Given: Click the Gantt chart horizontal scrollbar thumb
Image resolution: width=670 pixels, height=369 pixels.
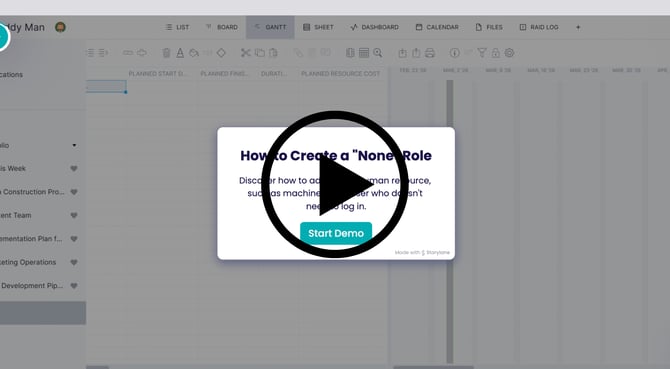Looking at the screenshot, I should (433, 367).
